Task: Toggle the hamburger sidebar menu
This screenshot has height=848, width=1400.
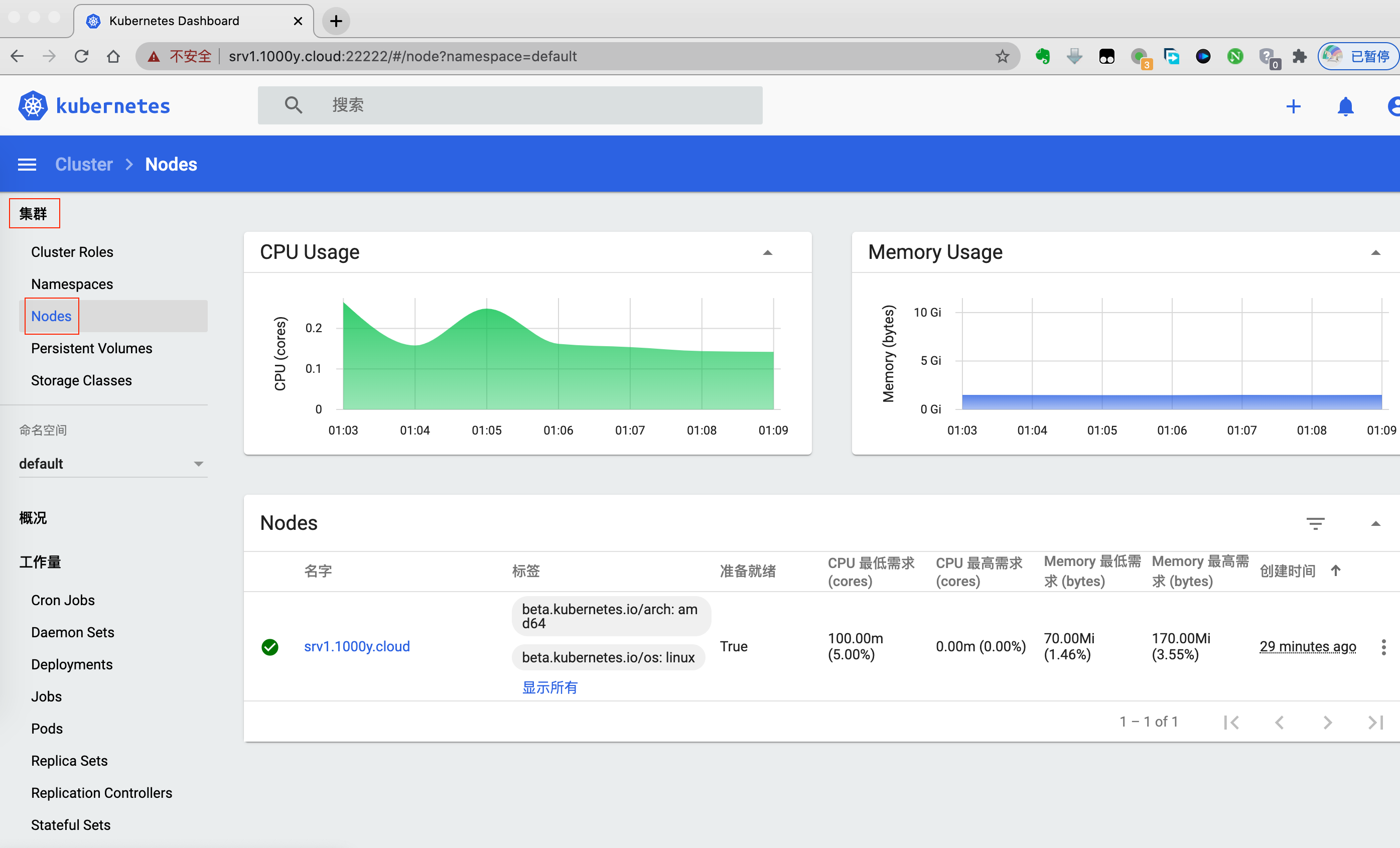Action: (27, 165)
